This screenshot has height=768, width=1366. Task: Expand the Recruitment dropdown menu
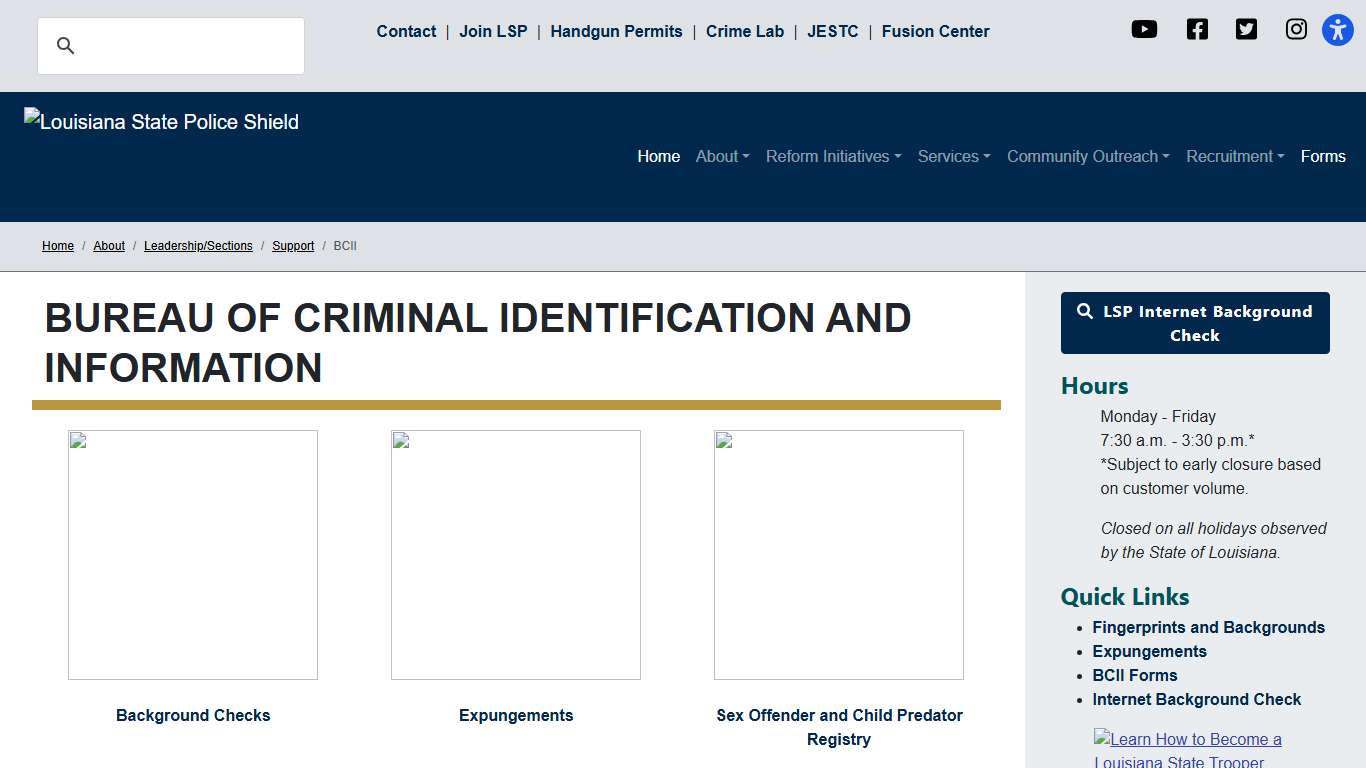pyautogui.click(x=1234, y=157)
